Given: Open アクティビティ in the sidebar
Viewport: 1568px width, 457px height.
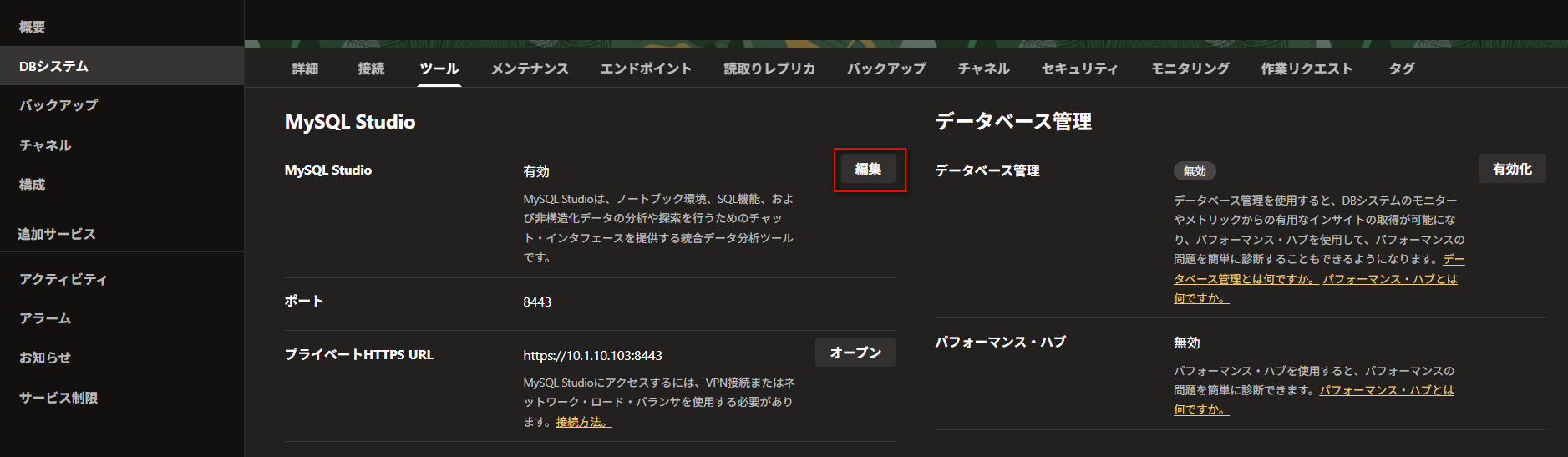Looking at the screenshot, I should point(63,279).
